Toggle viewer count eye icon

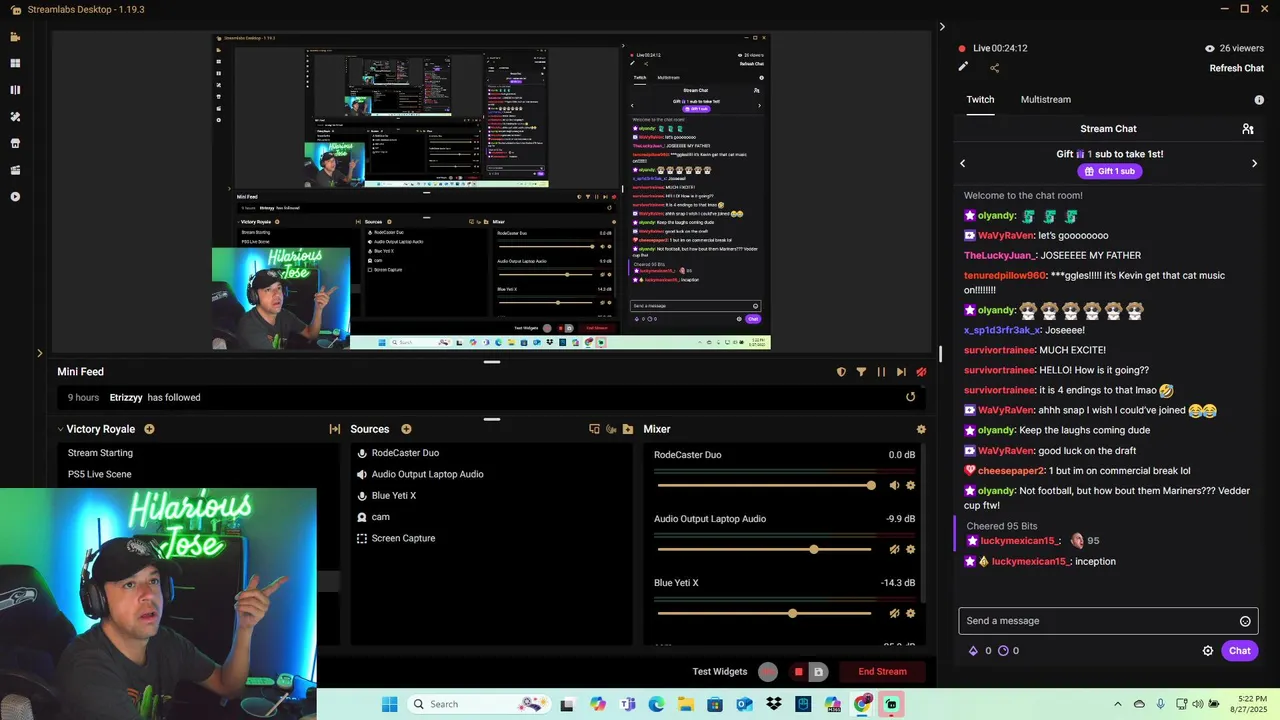(x=1210, y=48)
